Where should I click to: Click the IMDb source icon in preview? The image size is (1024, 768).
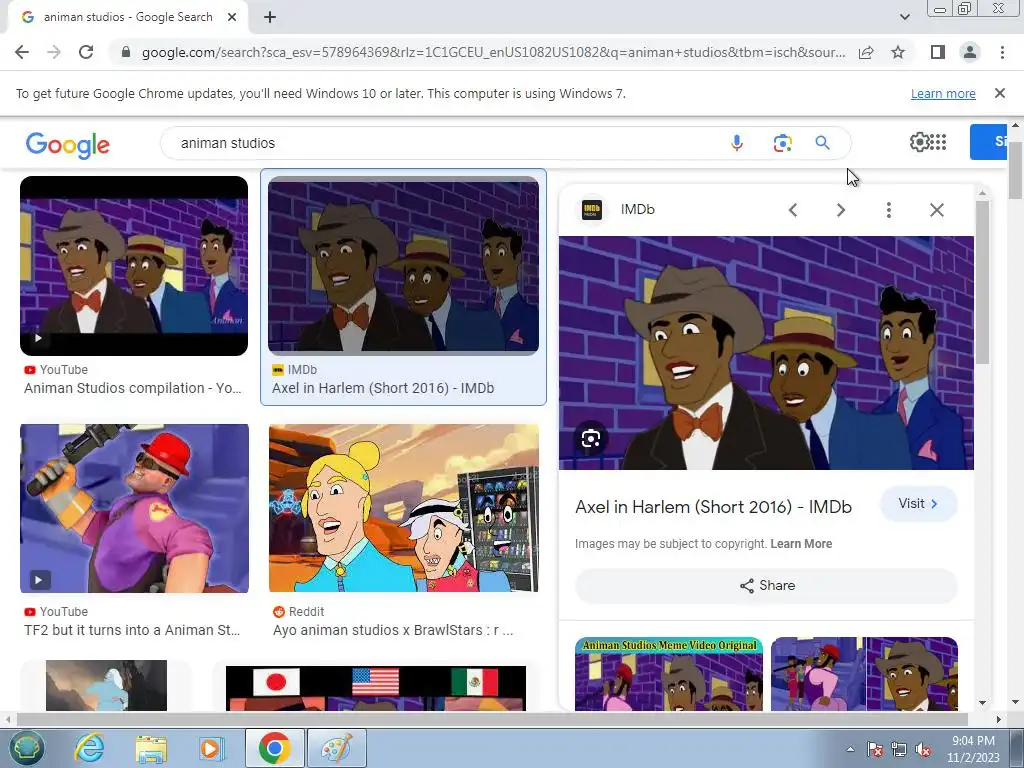(x=592, y=210)
